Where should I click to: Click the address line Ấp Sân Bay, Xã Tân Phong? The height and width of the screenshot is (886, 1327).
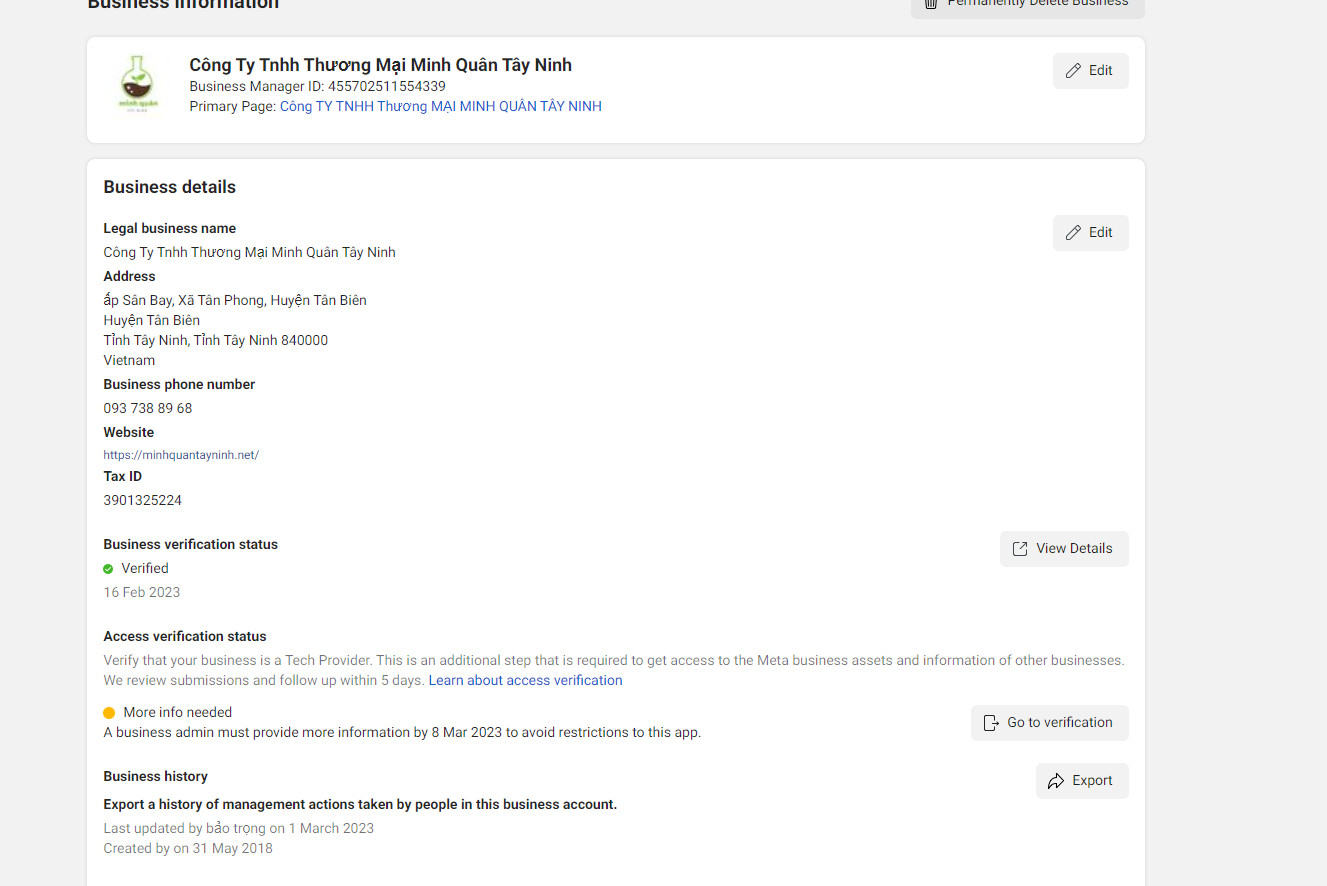(x=235, y=300)
